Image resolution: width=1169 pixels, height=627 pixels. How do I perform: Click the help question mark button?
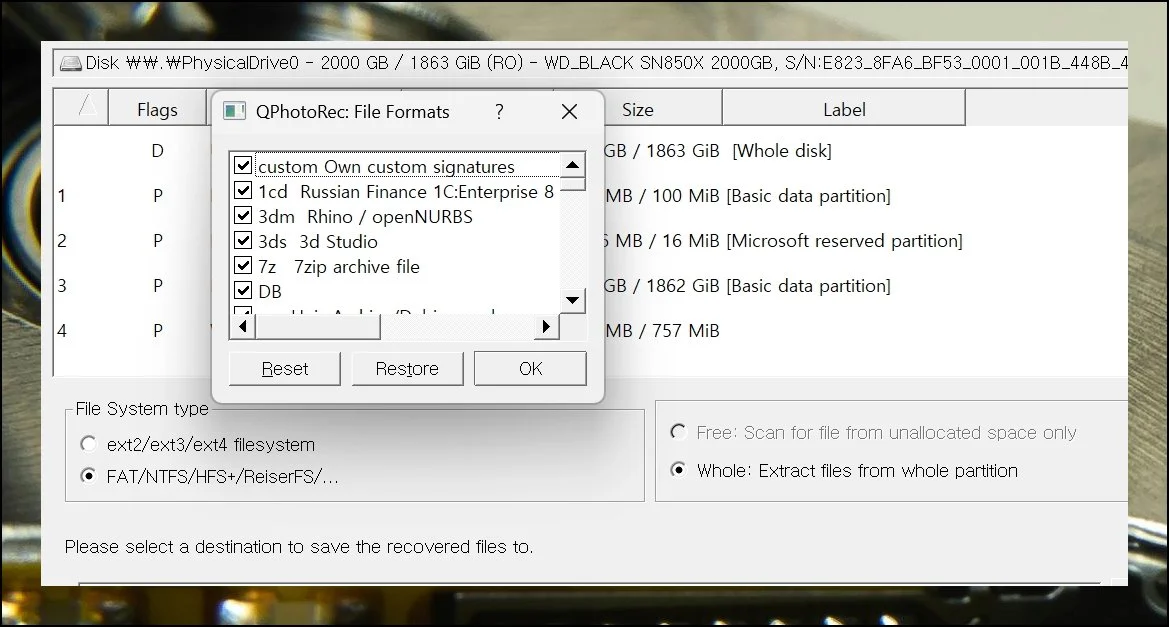[x=499, y=112]
